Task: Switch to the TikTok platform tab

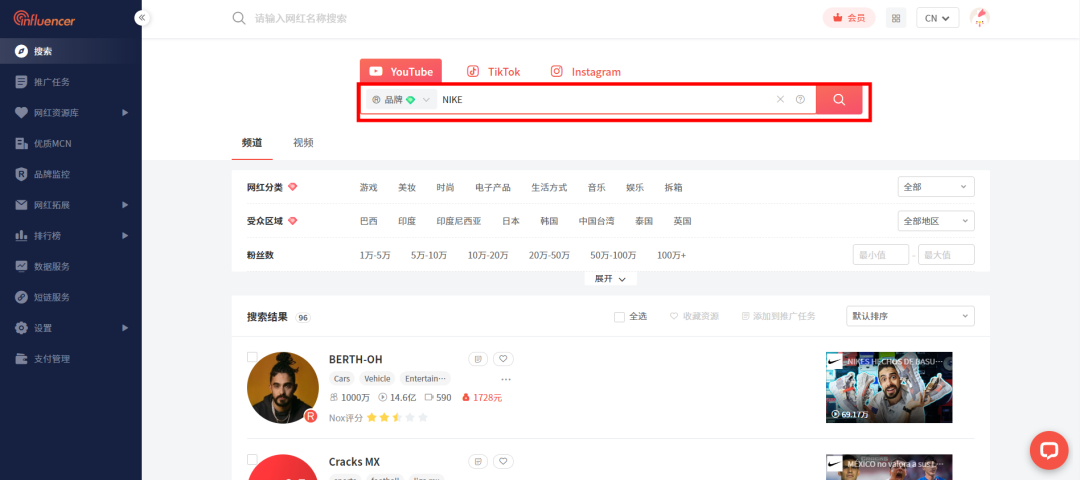Action: click(493, 72)
